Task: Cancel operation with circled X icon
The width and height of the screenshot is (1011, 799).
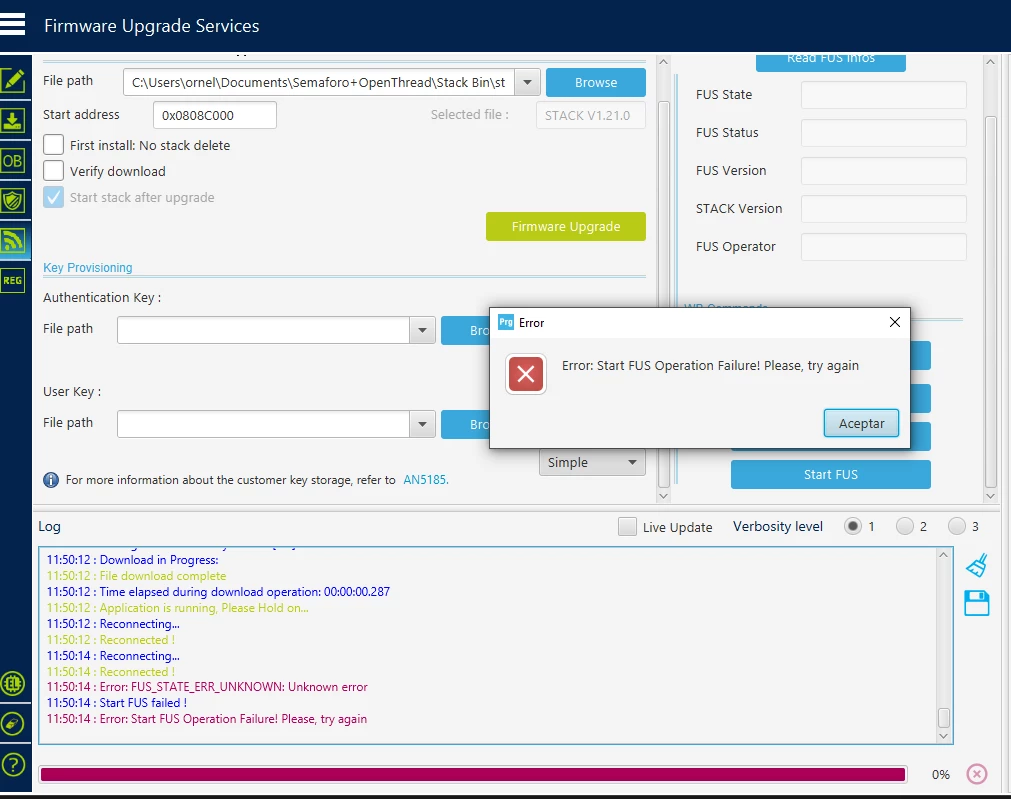Action: (x=977, y=774)
